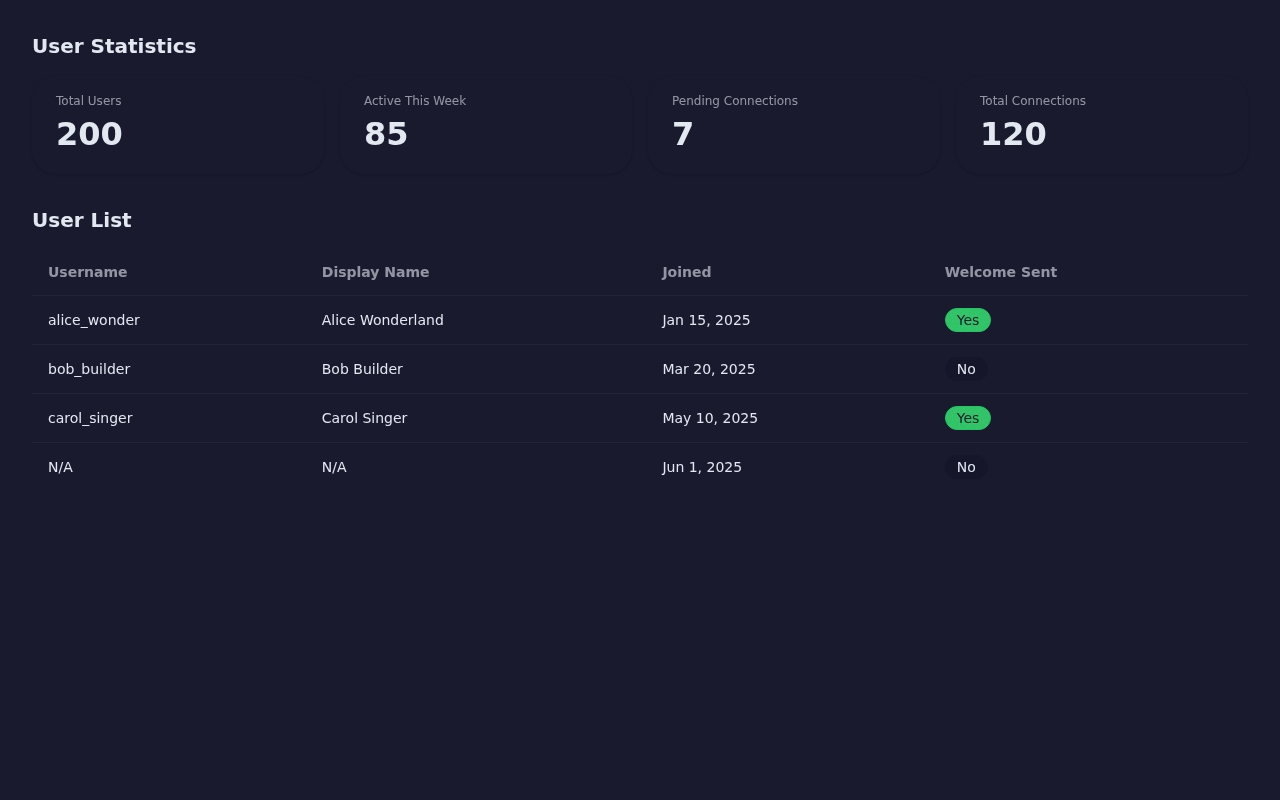Screen dimensions: 1280x800
Task: Click carol_singer in the user list
Action: 90,418
